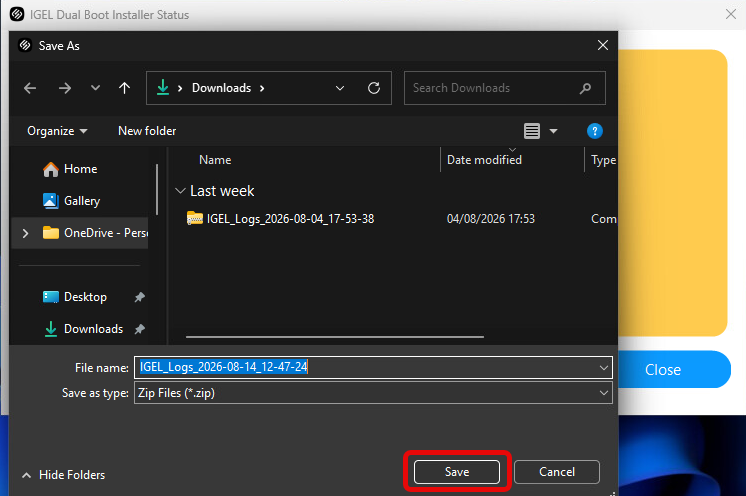Sort by Date modified column

coord(484,160)
